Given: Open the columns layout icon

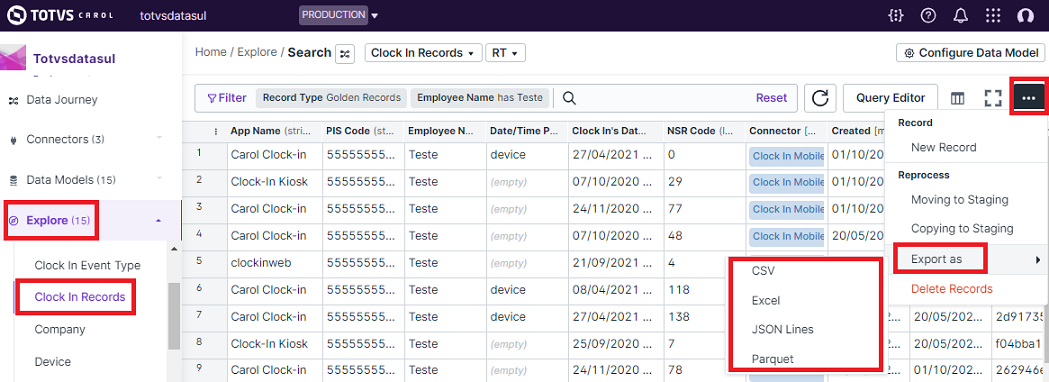Looking at the screenshot, I should coord(958,98).
